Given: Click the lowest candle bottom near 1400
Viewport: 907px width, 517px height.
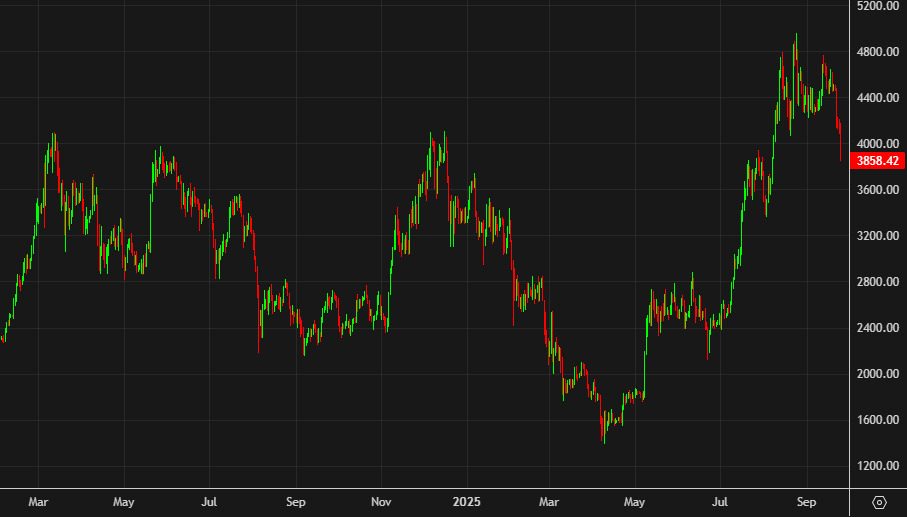Looking at the screenshot, I should [603, 440].
